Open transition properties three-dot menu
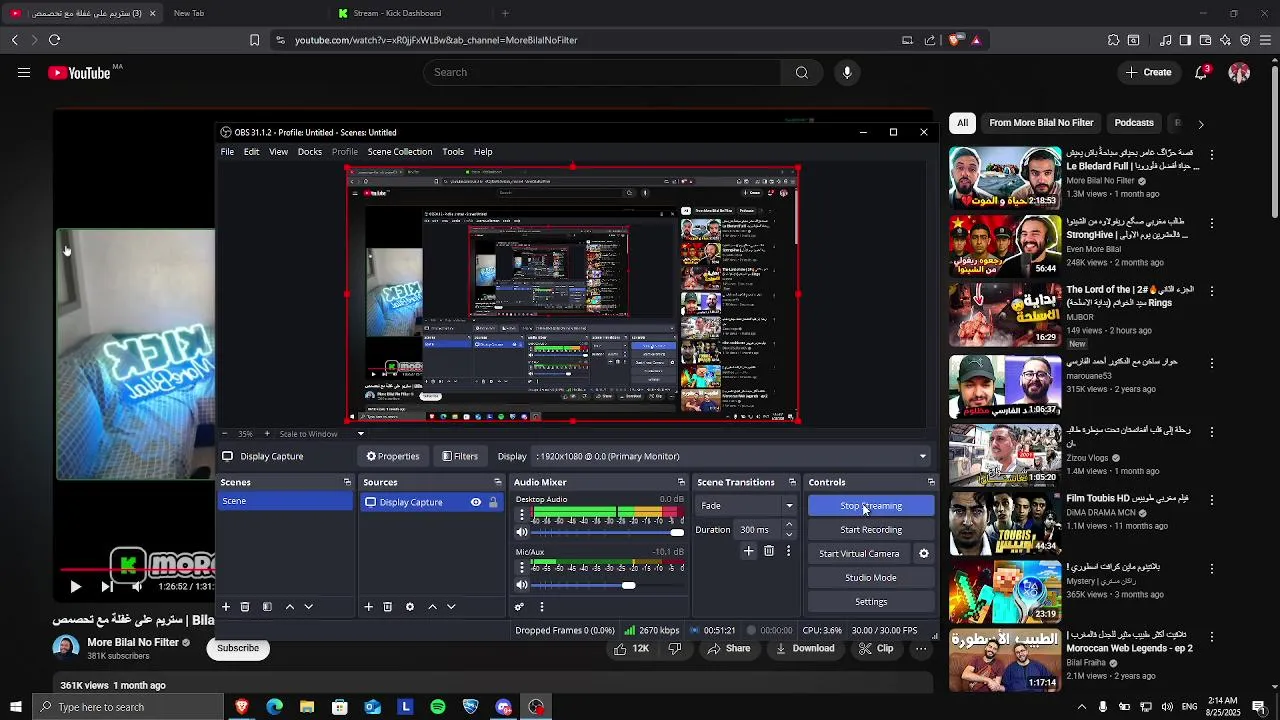Viewport: 1280px width, 720px height. pyautogui.click(x=788, y=551)
